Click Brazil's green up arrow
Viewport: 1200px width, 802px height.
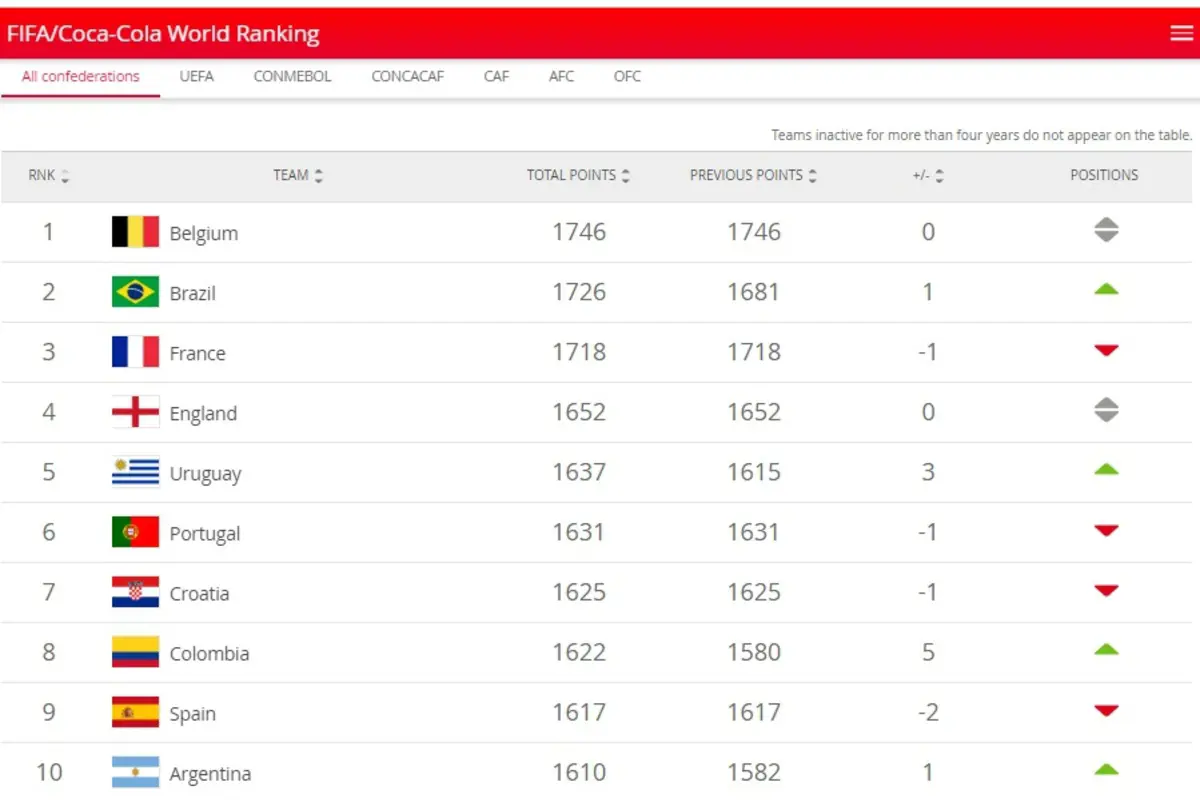[1105, 290]
